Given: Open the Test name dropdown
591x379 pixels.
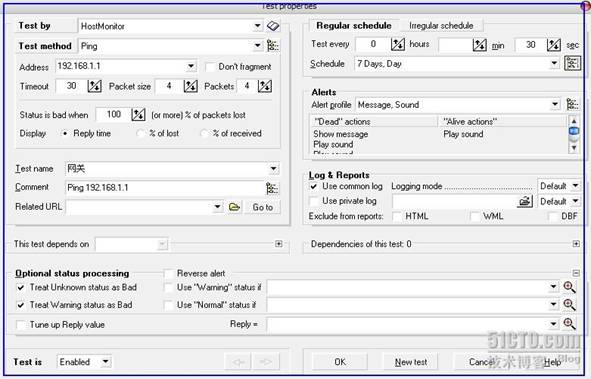Looking at the screenshot, I should point(274,168).
